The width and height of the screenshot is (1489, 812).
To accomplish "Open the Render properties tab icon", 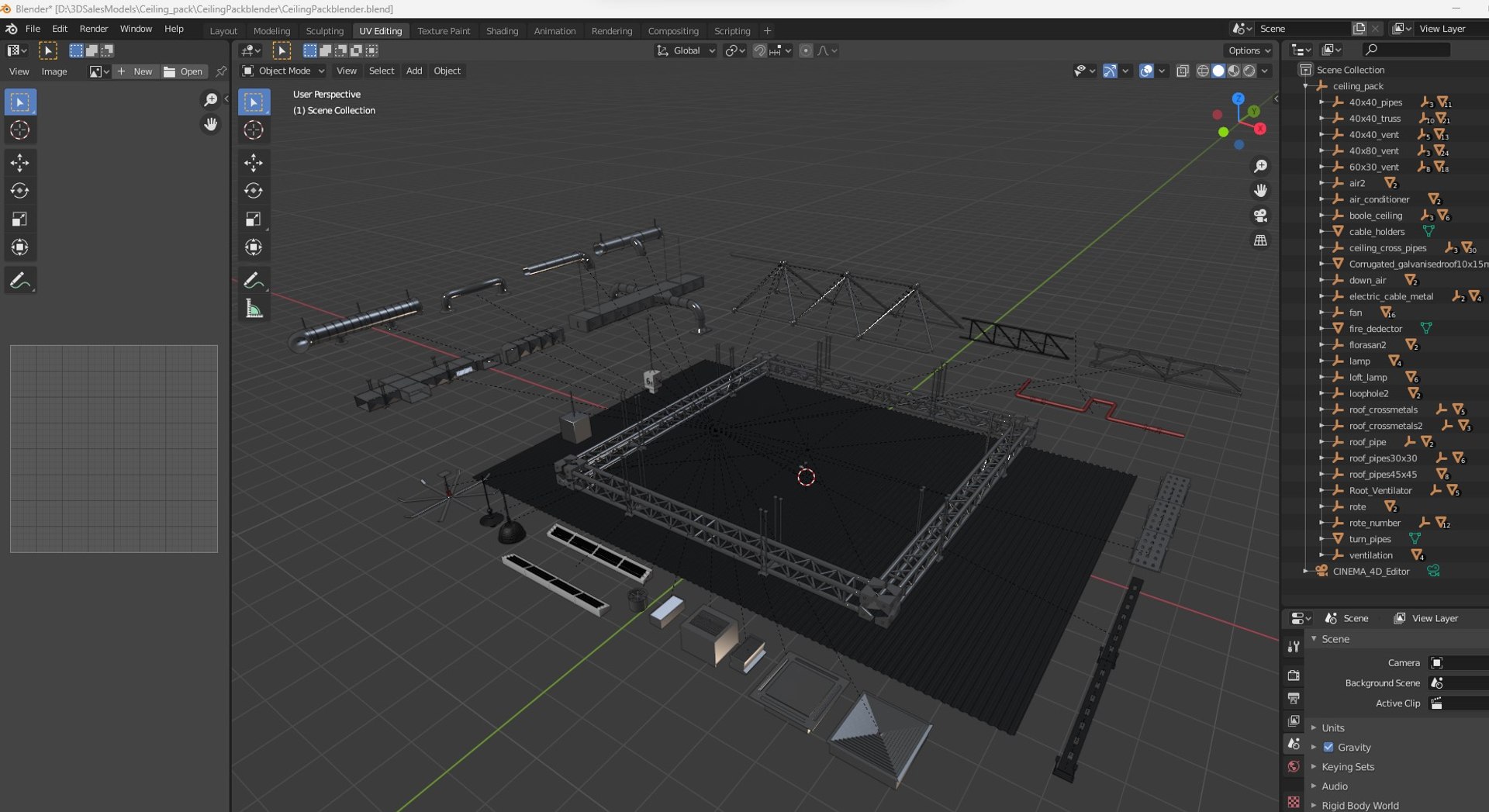I will [x=1294, y=676].
